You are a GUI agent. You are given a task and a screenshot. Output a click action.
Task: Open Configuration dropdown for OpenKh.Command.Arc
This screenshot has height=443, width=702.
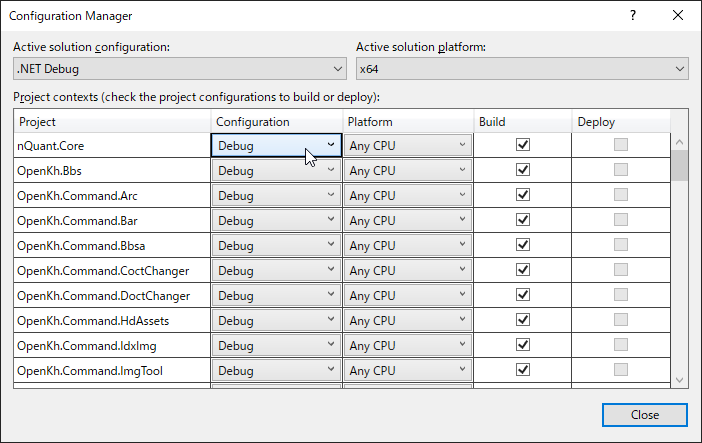click(x=276, y=195)
